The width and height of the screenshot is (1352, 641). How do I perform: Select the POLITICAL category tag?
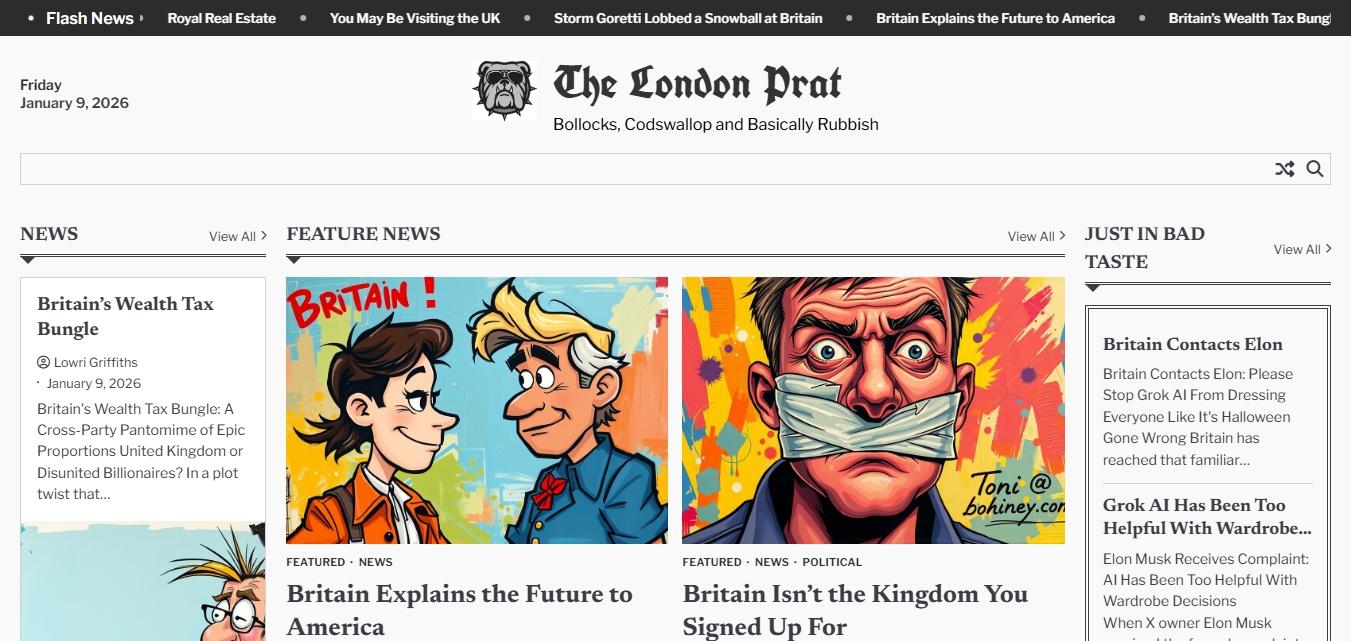point(832,562)
